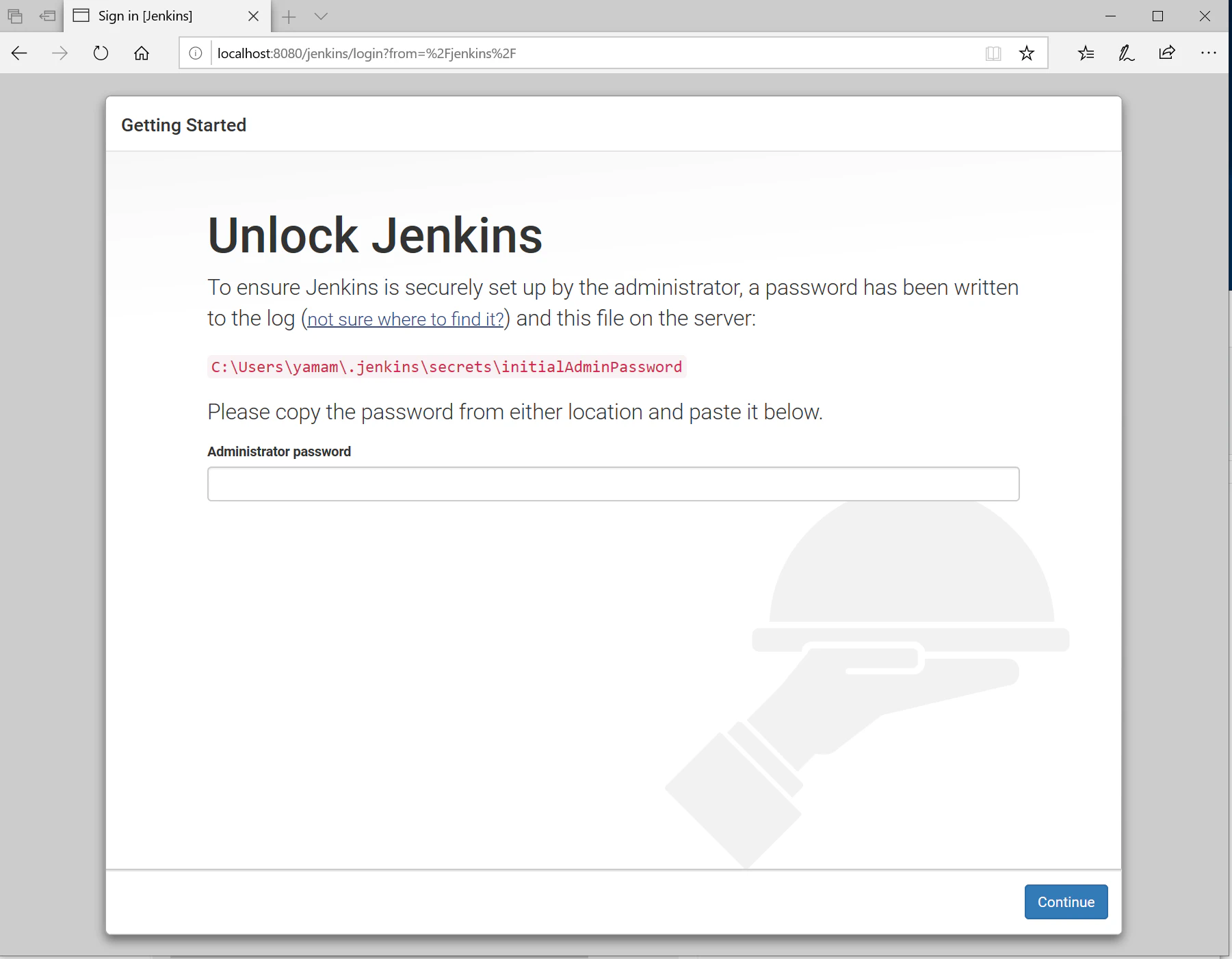Image resolution: width=1232 pixels, height=959 pixels.
Task: Show site information icon in address bar
Action: (x=196, y=53)
